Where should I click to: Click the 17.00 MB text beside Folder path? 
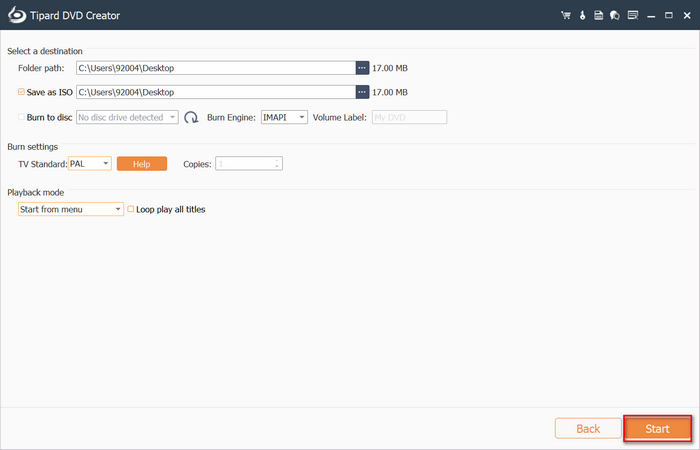tap(390, 68)
